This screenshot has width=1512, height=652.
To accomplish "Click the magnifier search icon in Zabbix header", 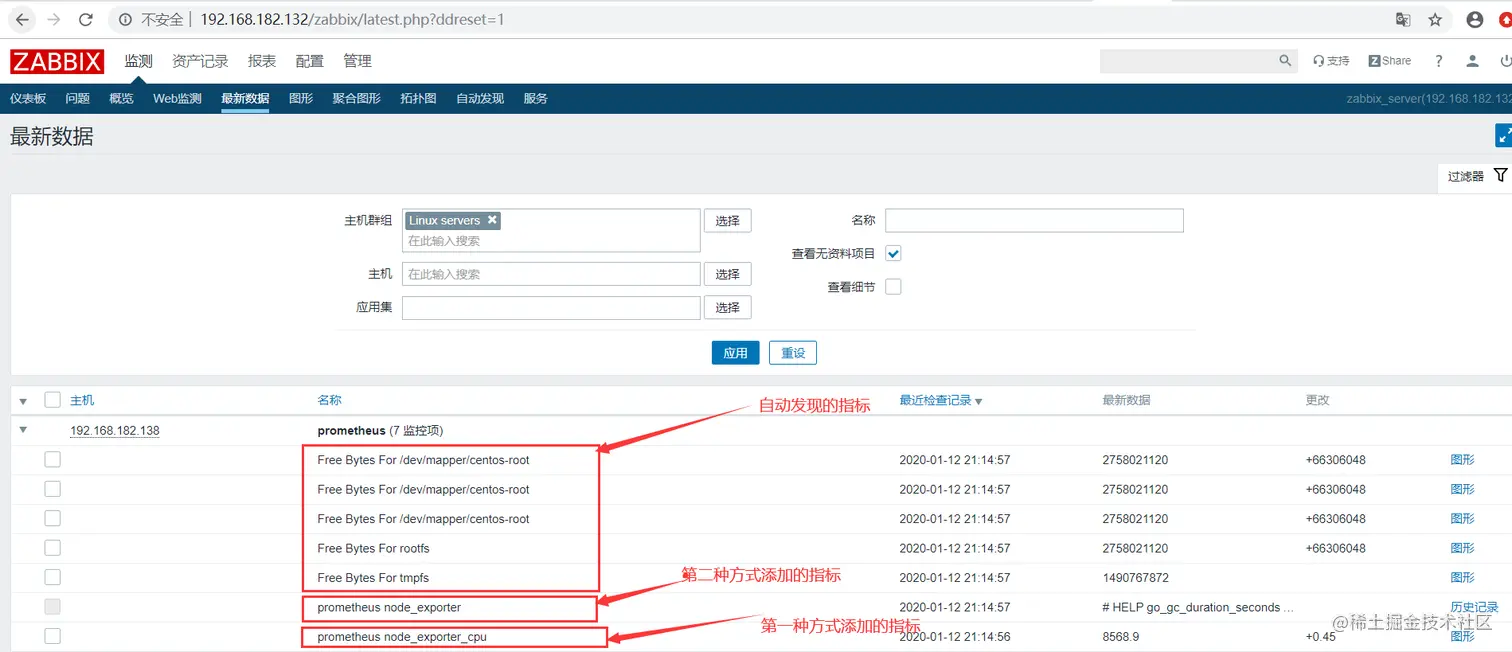I will click(x=1285, y=61).
